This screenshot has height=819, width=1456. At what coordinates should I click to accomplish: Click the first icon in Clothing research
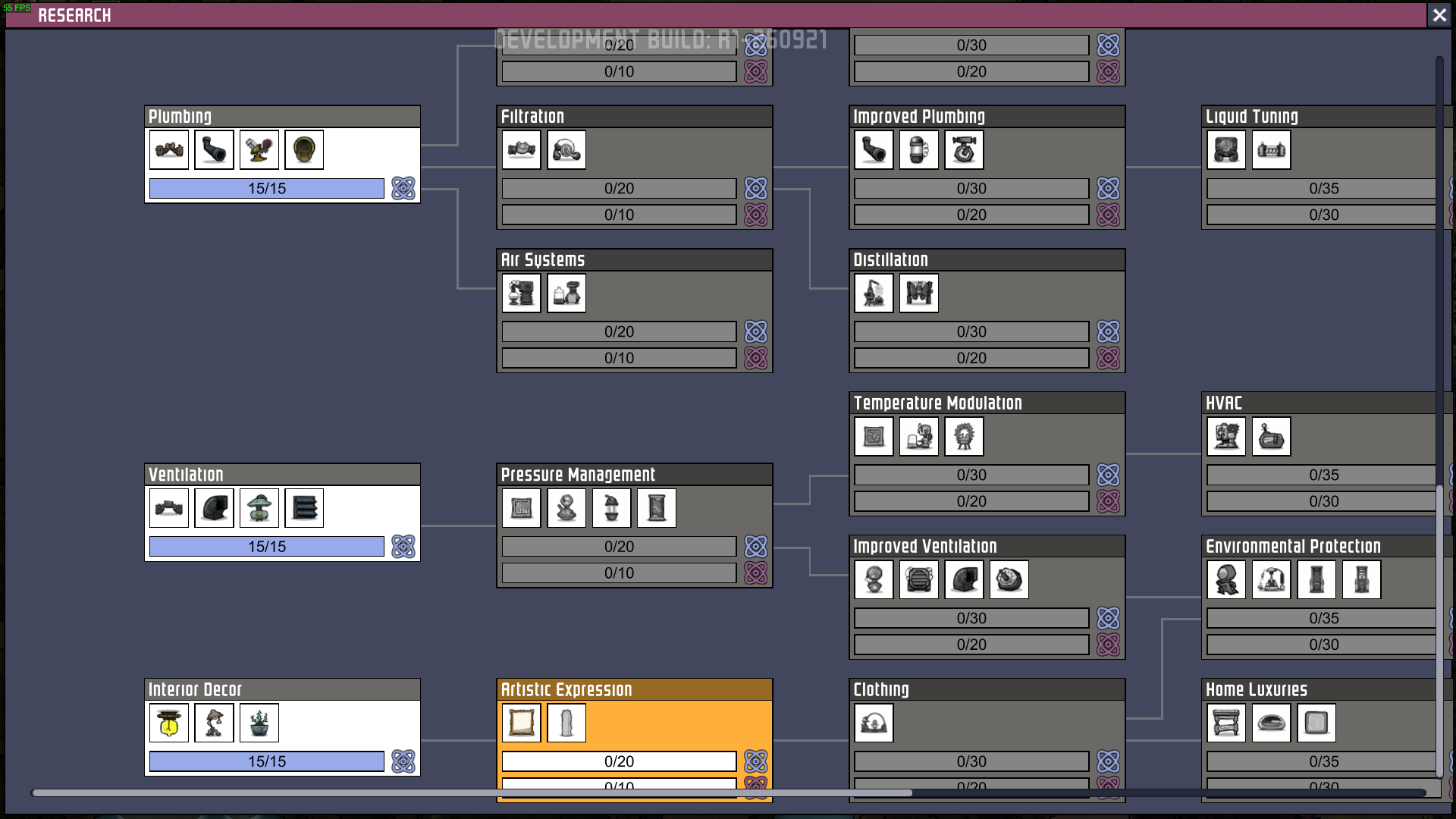tap(874, 723)
